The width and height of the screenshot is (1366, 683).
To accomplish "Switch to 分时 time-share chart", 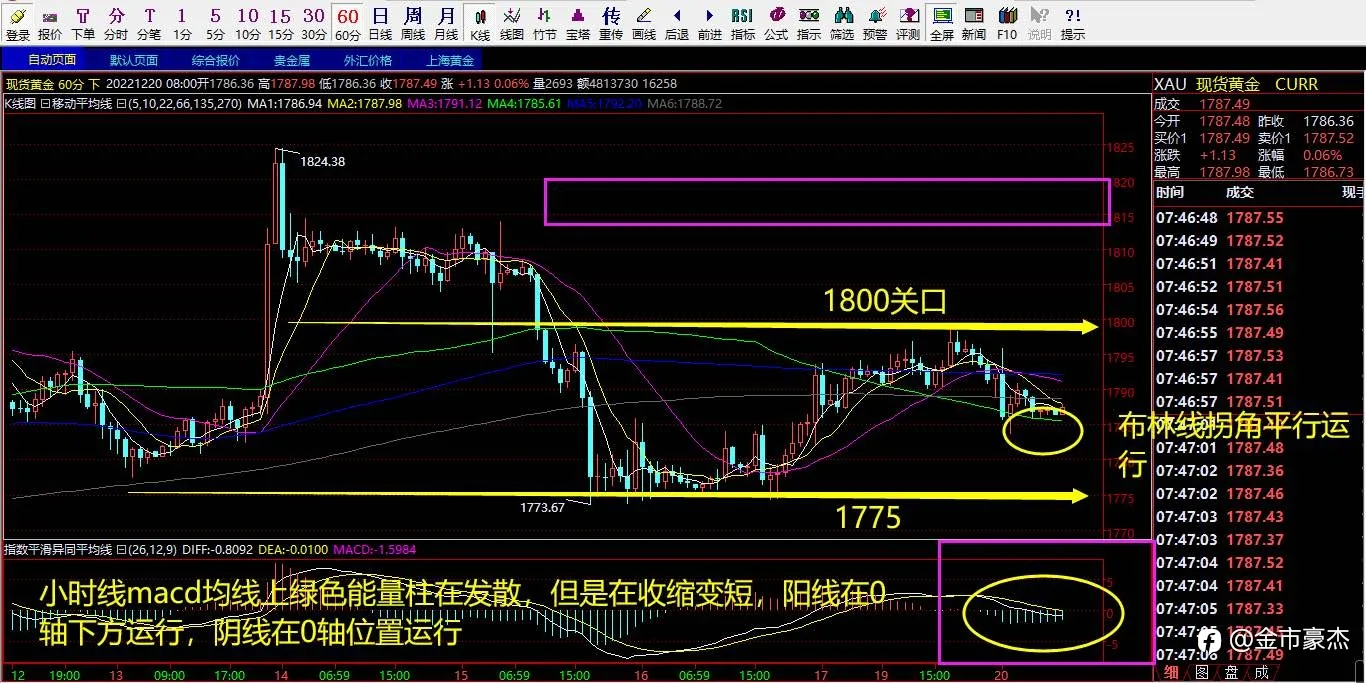I will point(116,23).
